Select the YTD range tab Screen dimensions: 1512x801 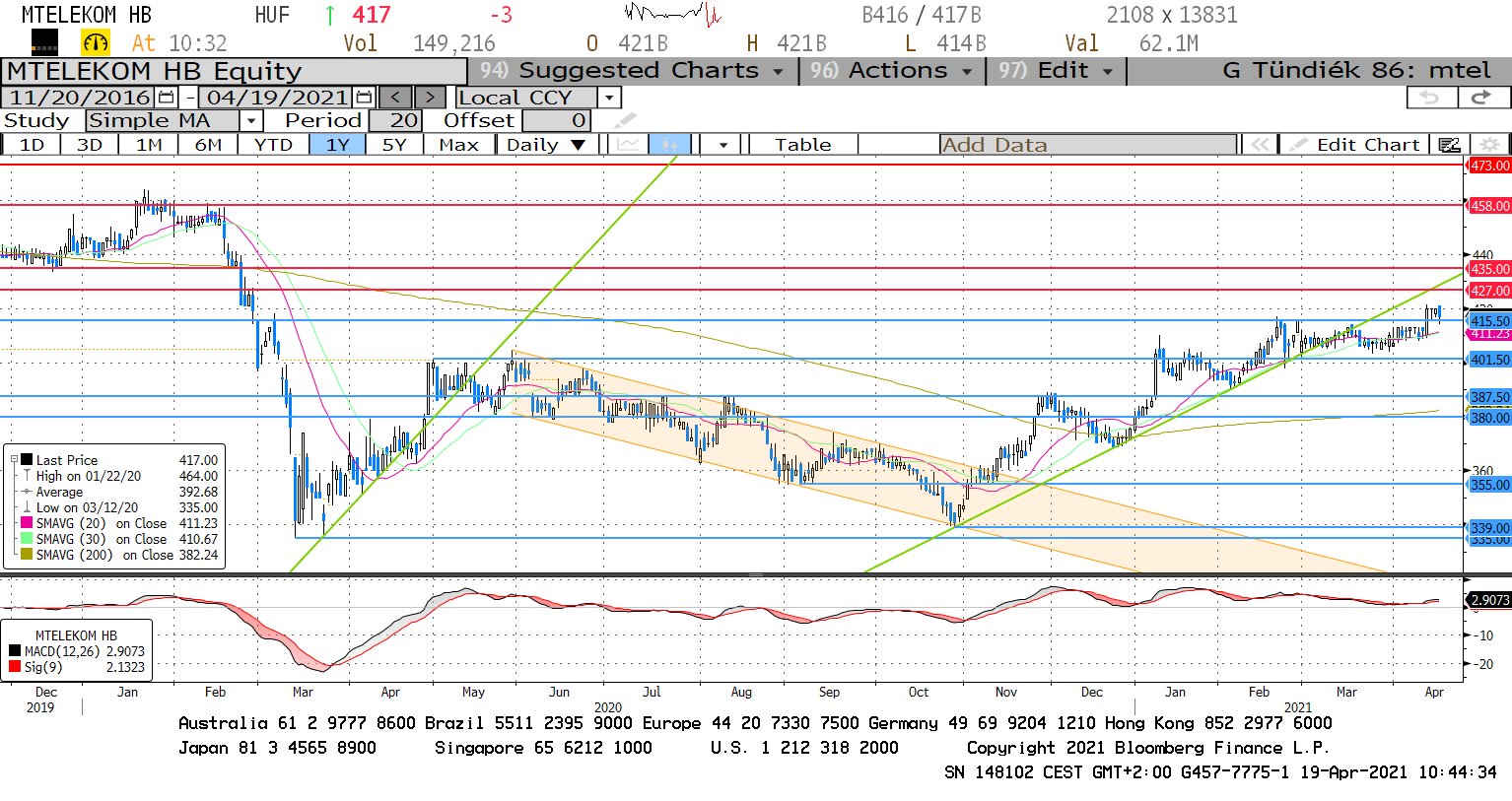(x=273, y=145)
